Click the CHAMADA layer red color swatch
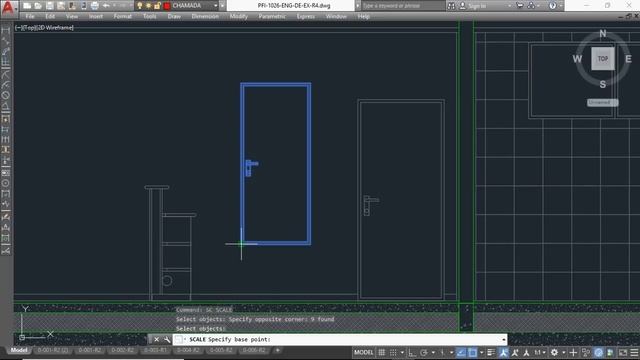 167,6
